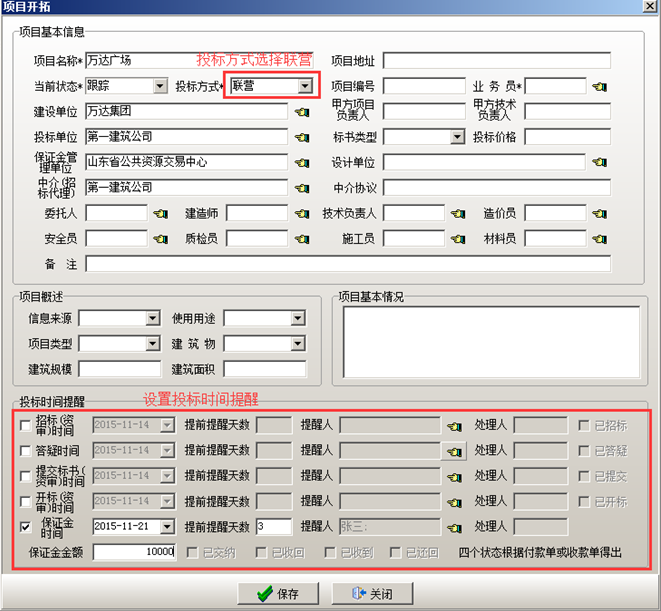
Task: Open lookup icon for 建造师 field
Action: [301, 213]
